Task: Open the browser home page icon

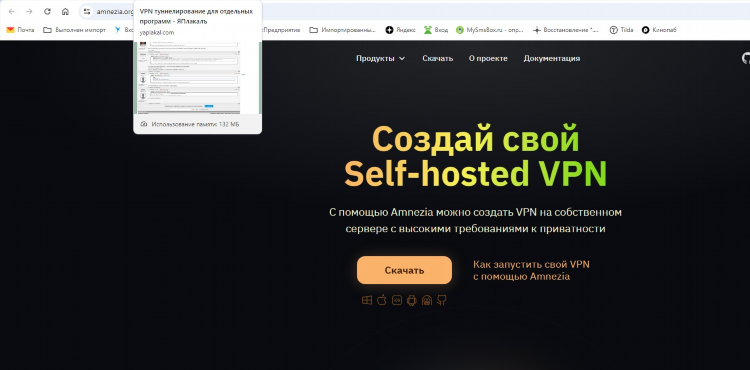Action: pos(66,11)
